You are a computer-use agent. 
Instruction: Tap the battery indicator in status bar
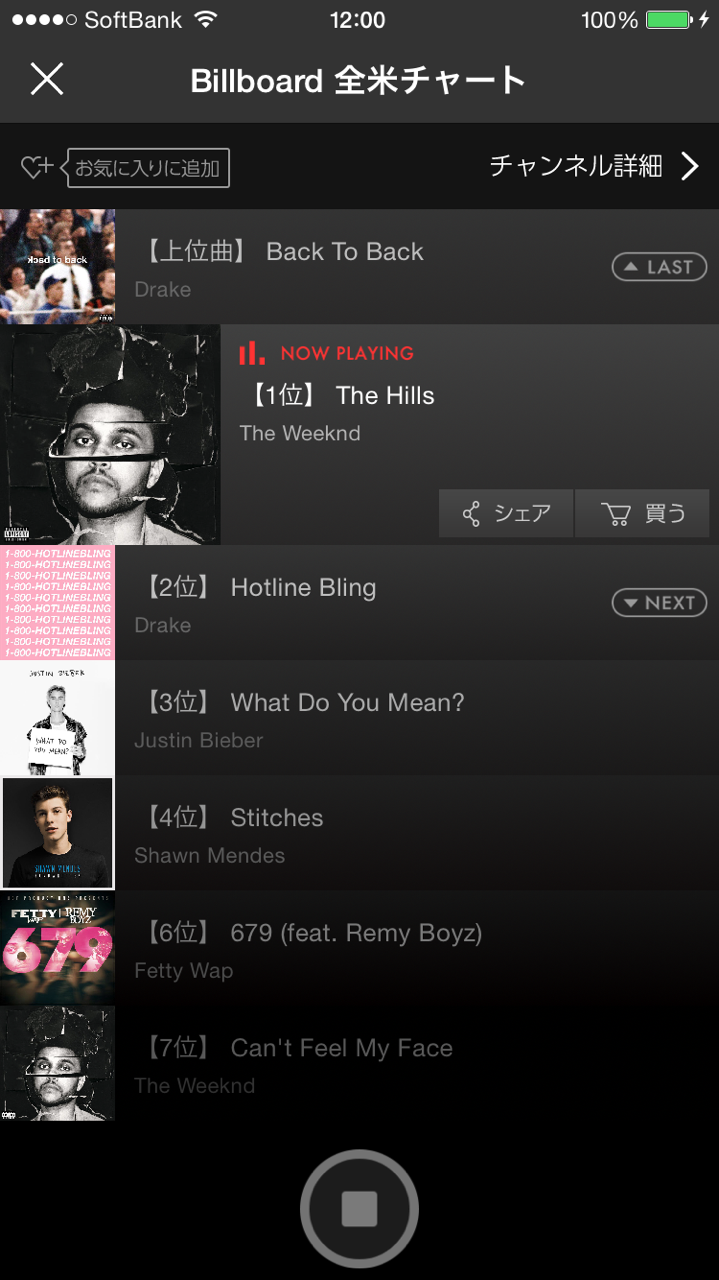click(x=667, y=20)
